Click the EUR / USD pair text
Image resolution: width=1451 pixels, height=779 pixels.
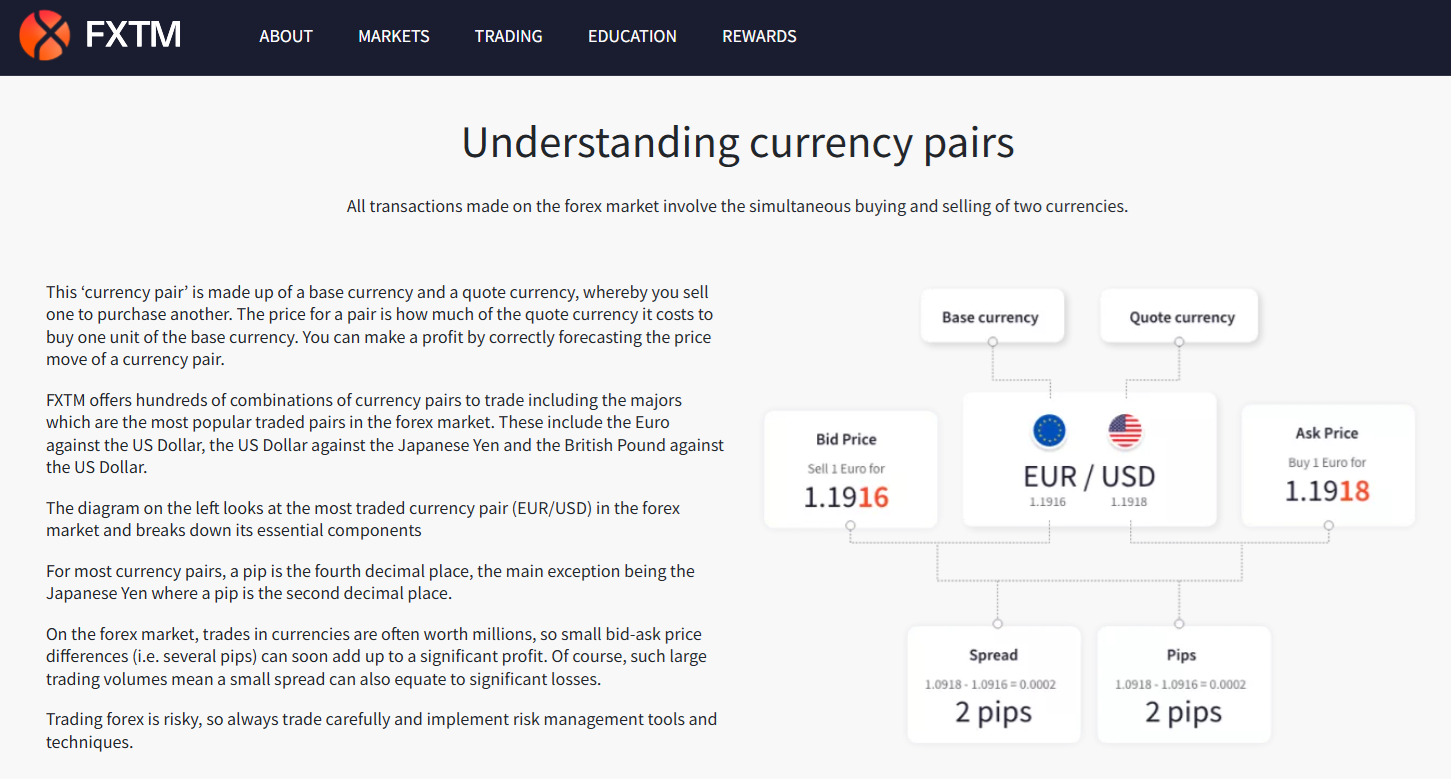pyautogui.click(x=1089, y=476)
